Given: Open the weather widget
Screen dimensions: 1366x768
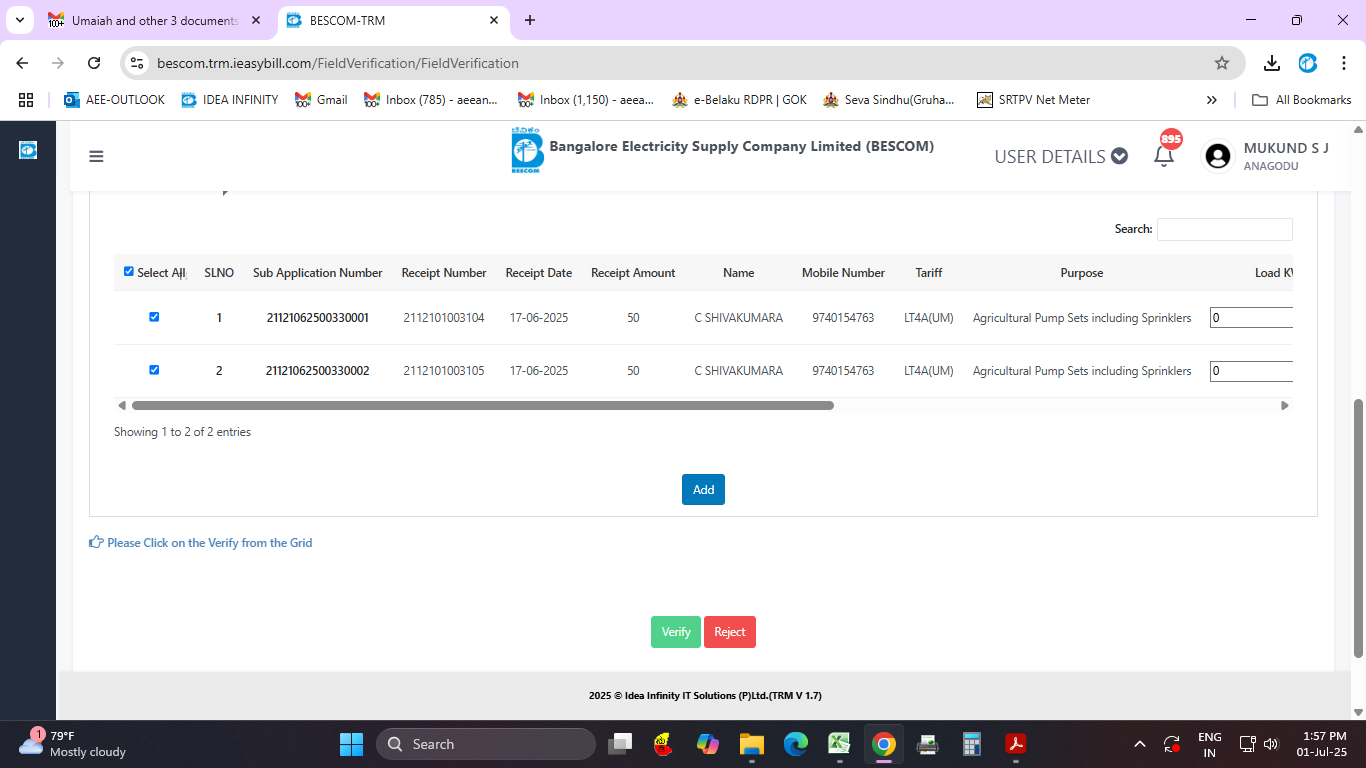Looking at the screenshot, I should 72,743.
